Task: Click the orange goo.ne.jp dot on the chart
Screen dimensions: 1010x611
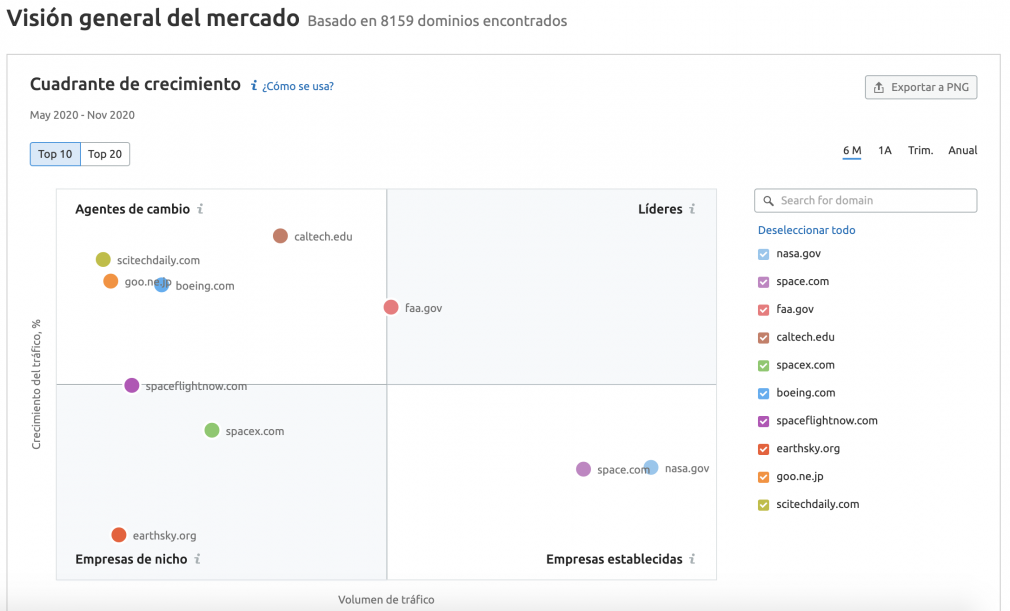Action: tap(111, 281)
